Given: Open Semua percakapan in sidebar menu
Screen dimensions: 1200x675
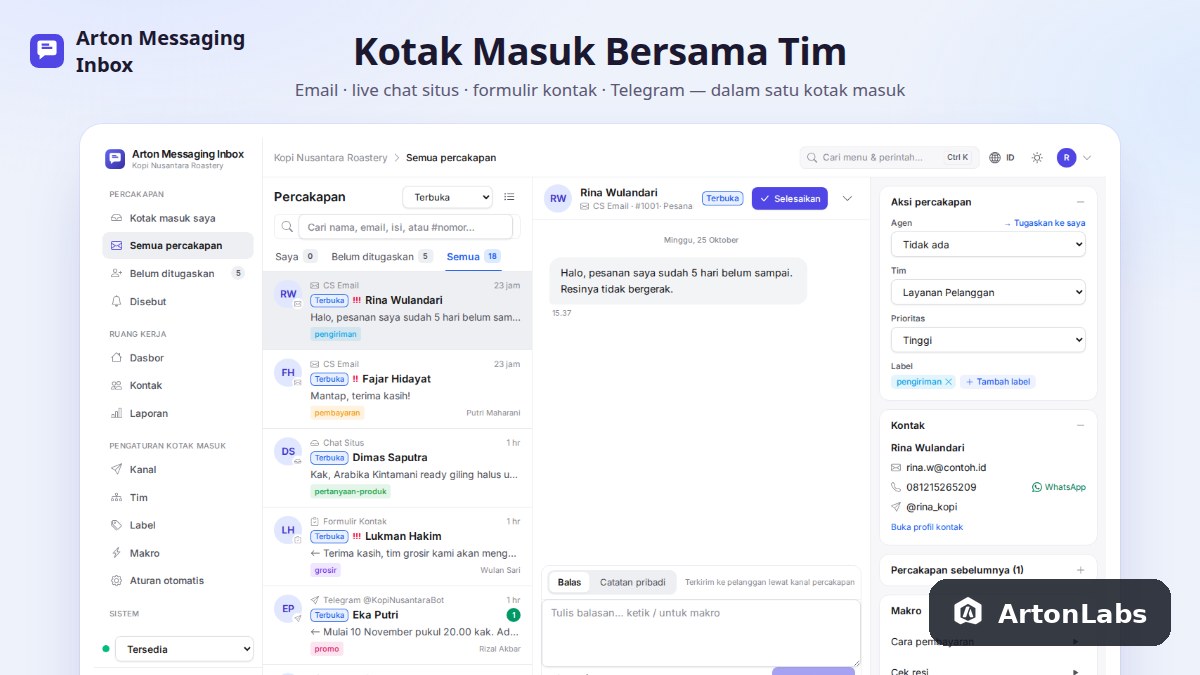Looking at the screenshot, I should coord(178,245).
